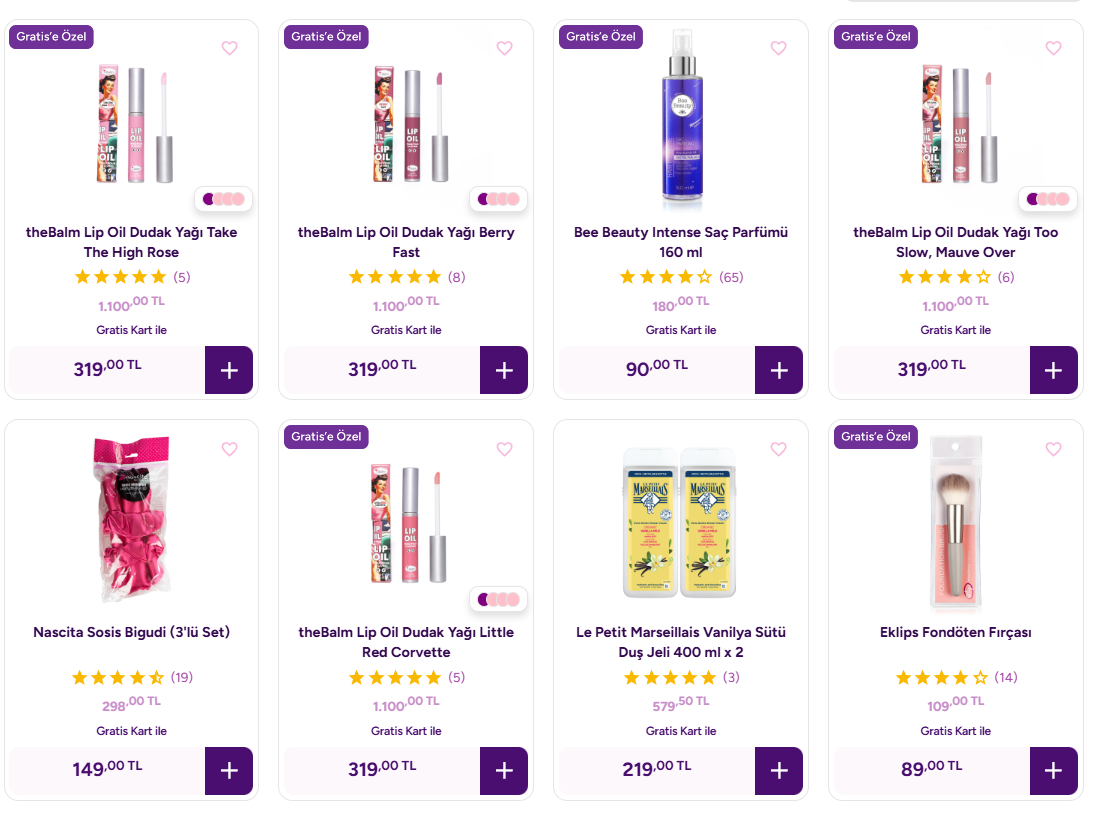Open star ratings for Bee Beauty Intense Saç Parfümü
The image size is (1105, 813).
coord(665,277)
